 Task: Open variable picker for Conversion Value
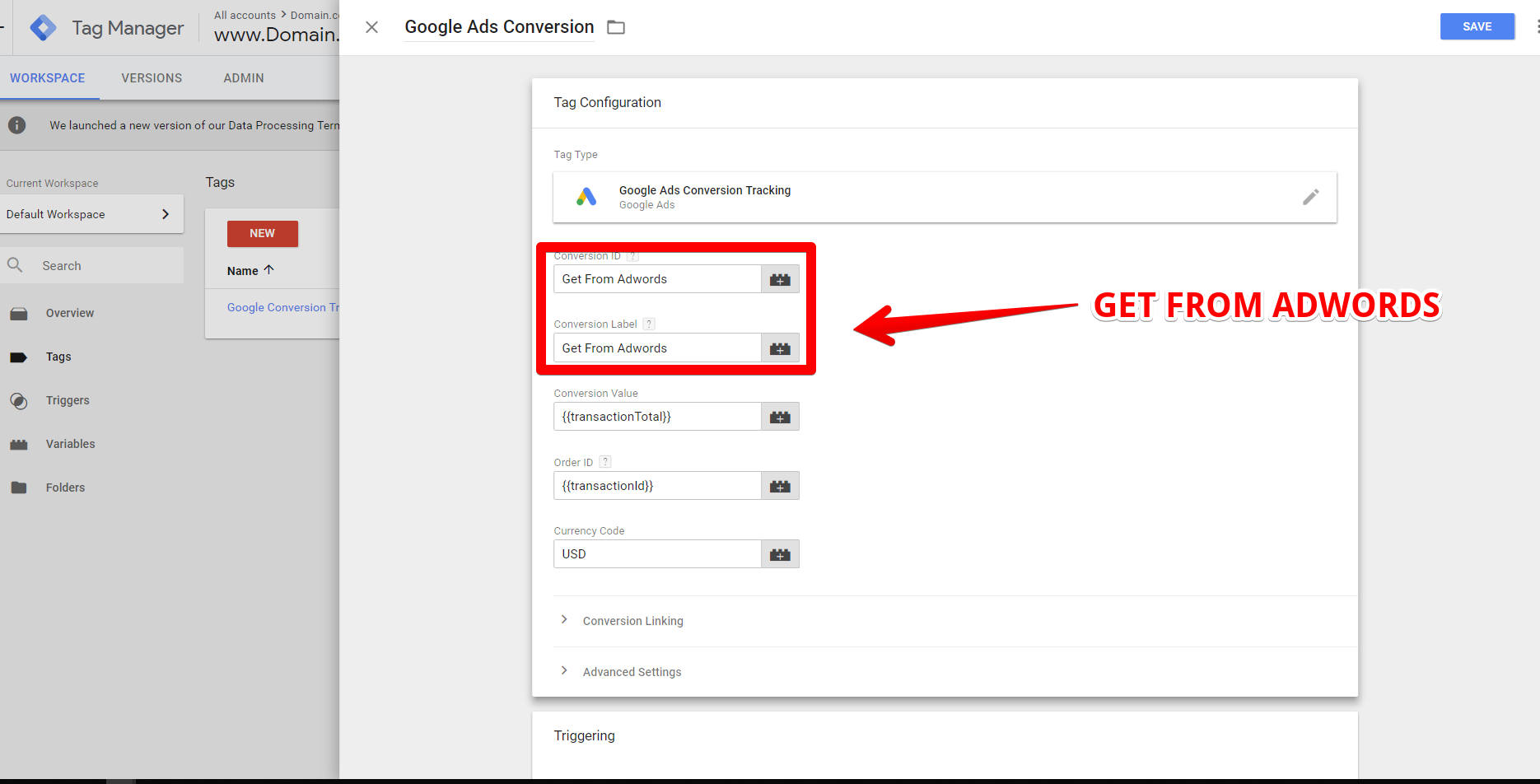(x=780, y=417)
